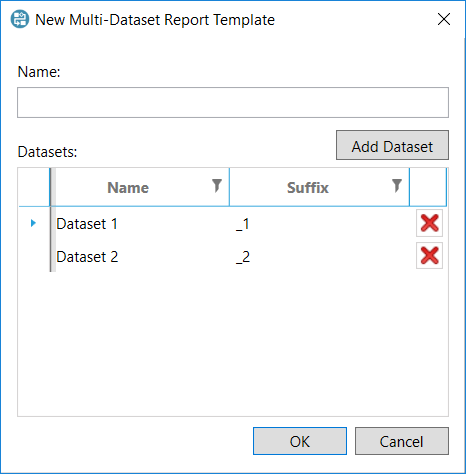The height and width of the screenshot is (474, 466).
Task: Delete Dataset 1 with red X icon
Action: [429, 223]
